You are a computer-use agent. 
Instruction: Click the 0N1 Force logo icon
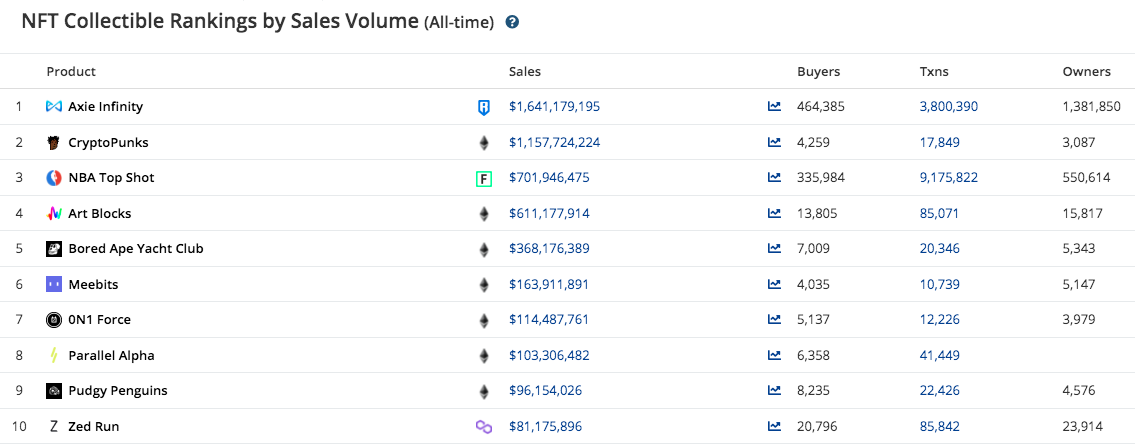[x=54, y=320]
